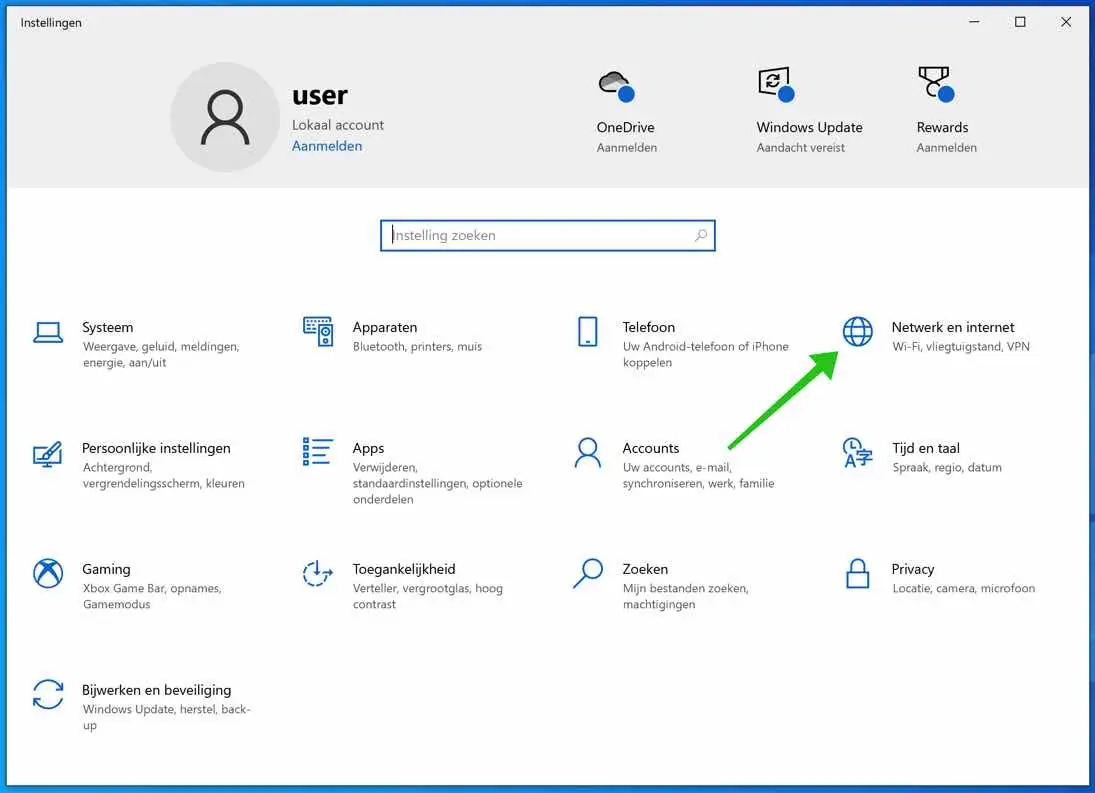Click the user profile avatar picture
The width and height of the screenshot is (1095, 793).
(x=225, y=117)
